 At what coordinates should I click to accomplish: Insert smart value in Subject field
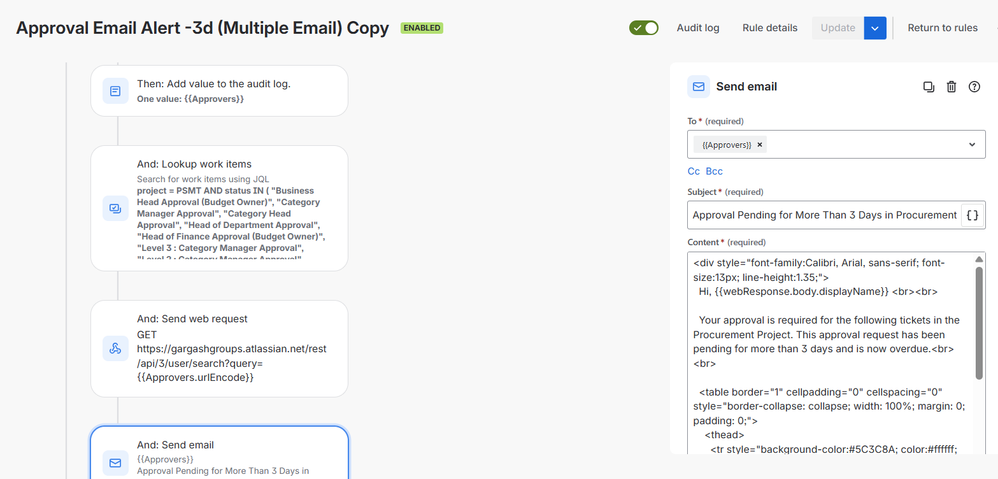coord(972,215)
